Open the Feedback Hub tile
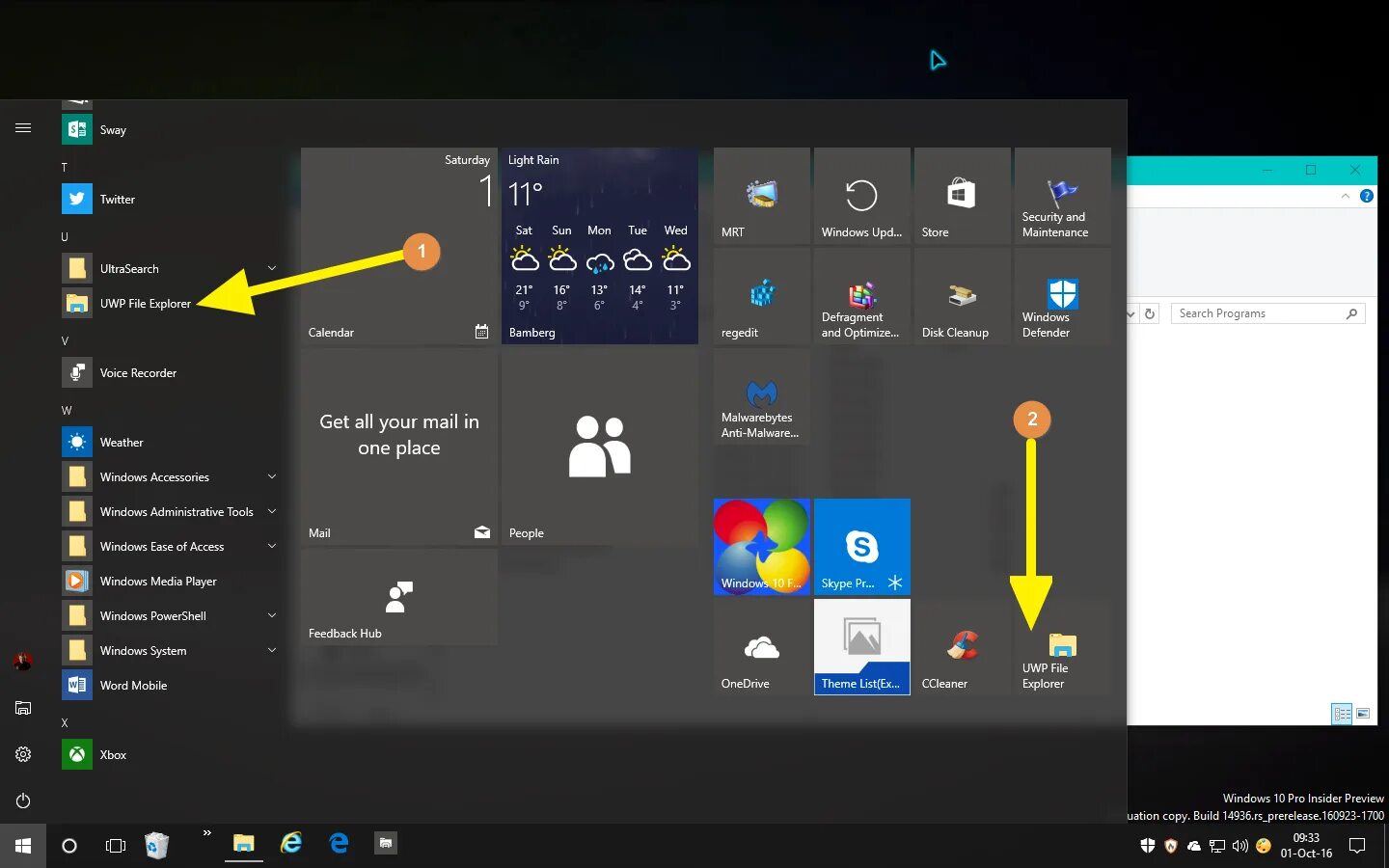The height and width of the screenshot is (868, 1389). pos(399,597)
